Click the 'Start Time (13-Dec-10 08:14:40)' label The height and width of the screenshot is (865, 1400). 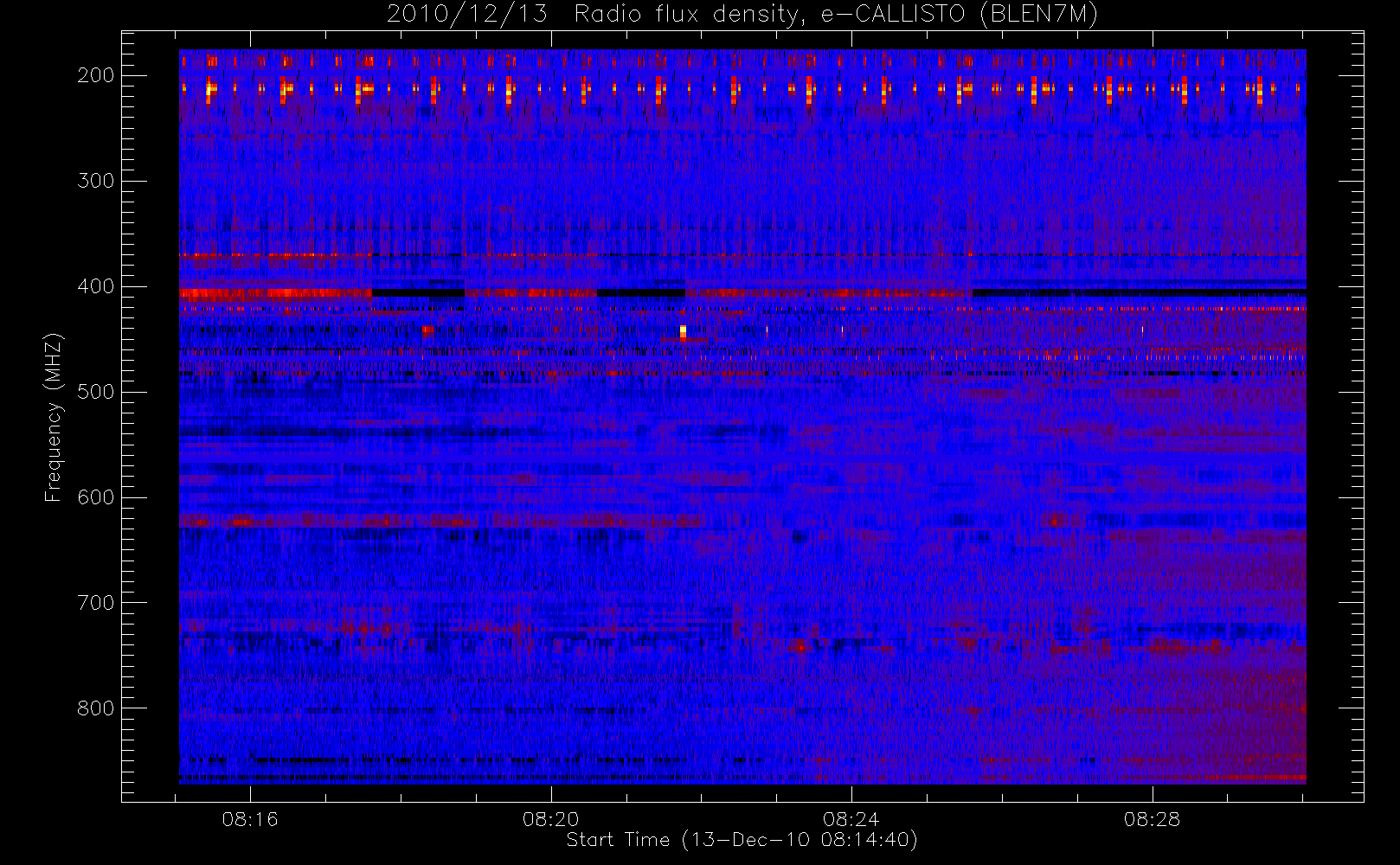tap(742, 840)
